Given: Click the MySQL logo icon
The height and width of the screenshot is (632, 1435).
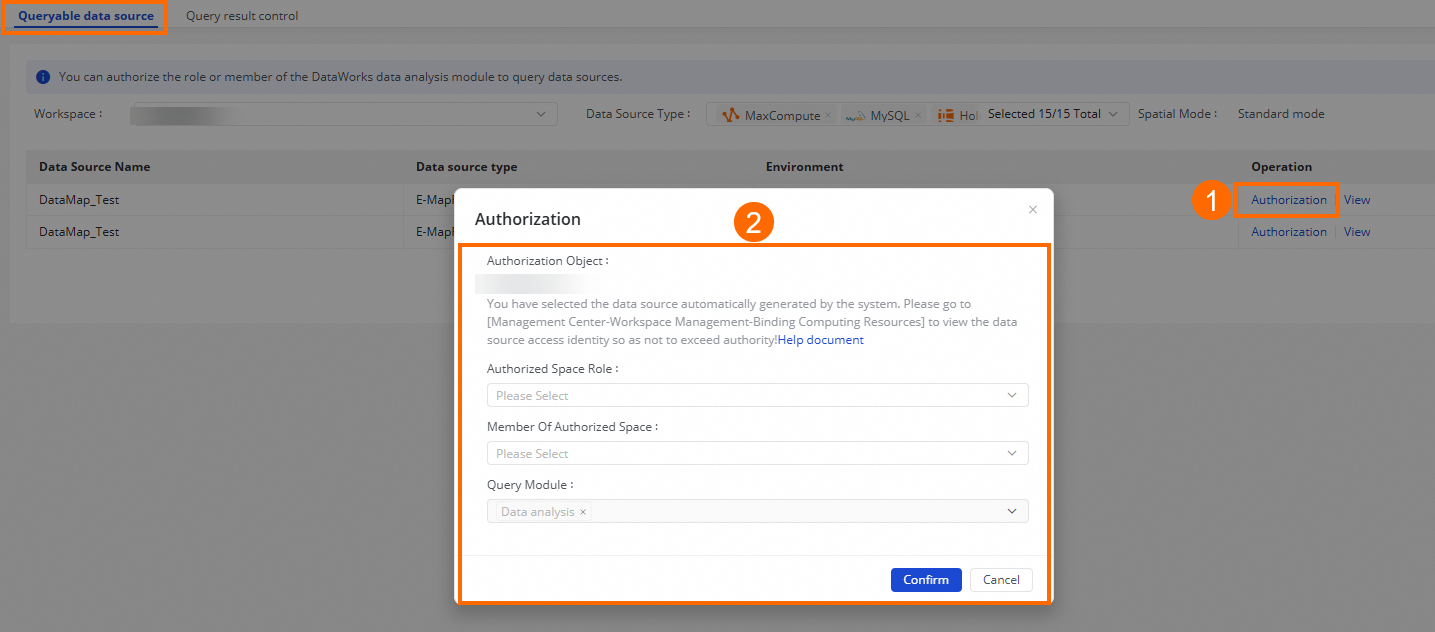Looking at the screenshot, I should 855,115.
